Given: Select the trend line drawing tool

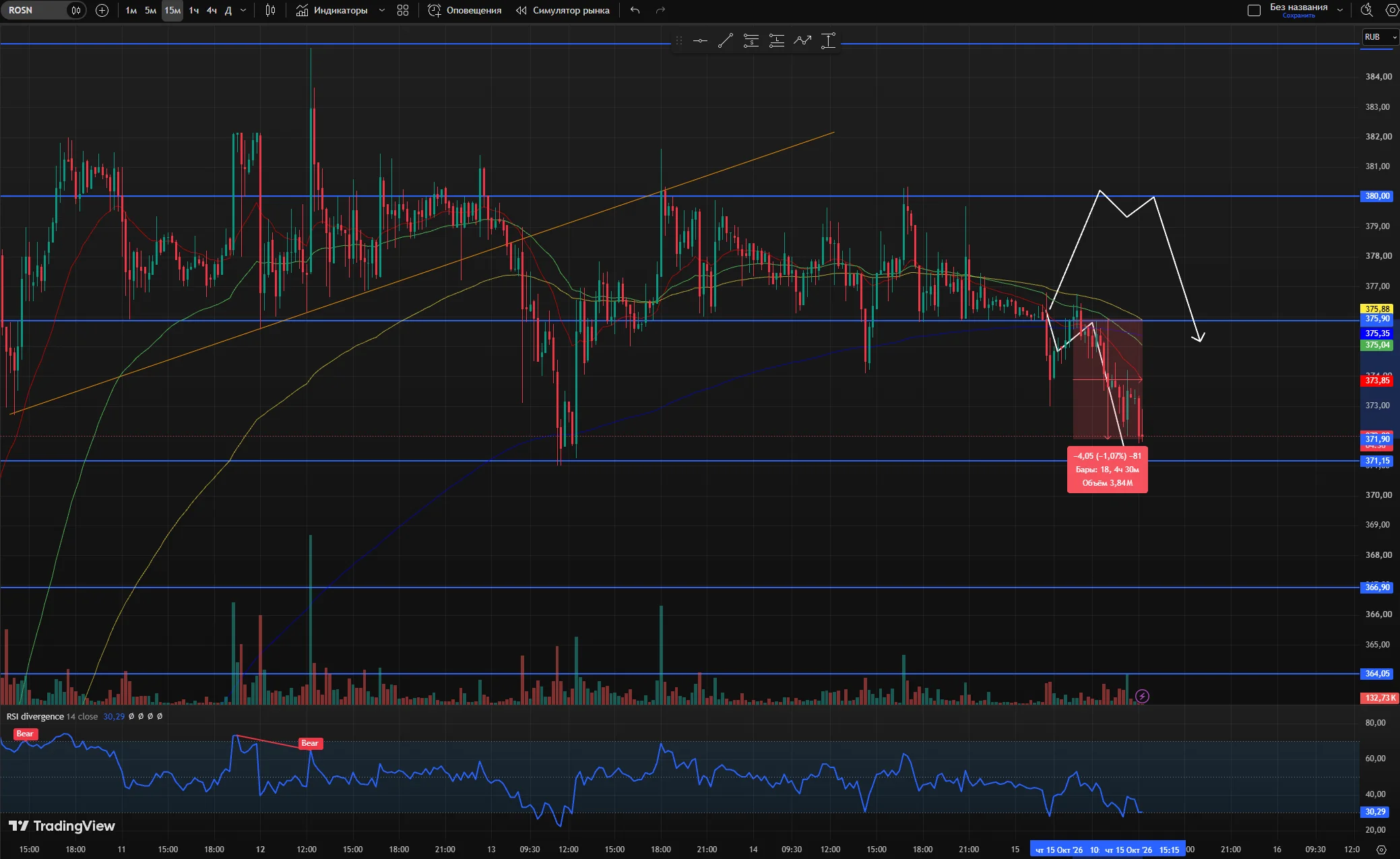Looking at the screenshot, I should tap(726, 41).
